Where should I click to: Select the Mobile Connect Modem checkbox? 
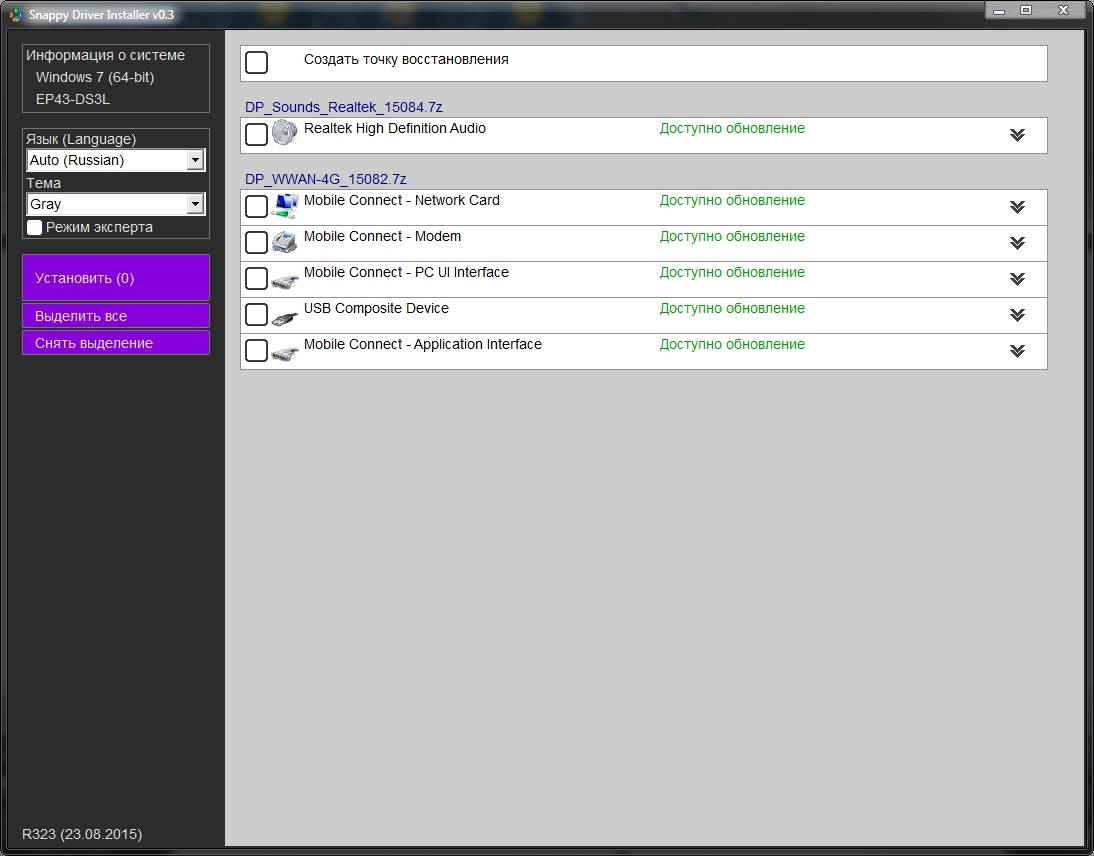point(257,242)
